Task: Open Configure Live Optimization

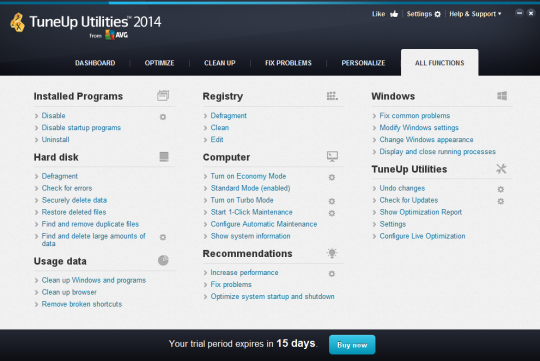Action: click(x=422, y=236)
